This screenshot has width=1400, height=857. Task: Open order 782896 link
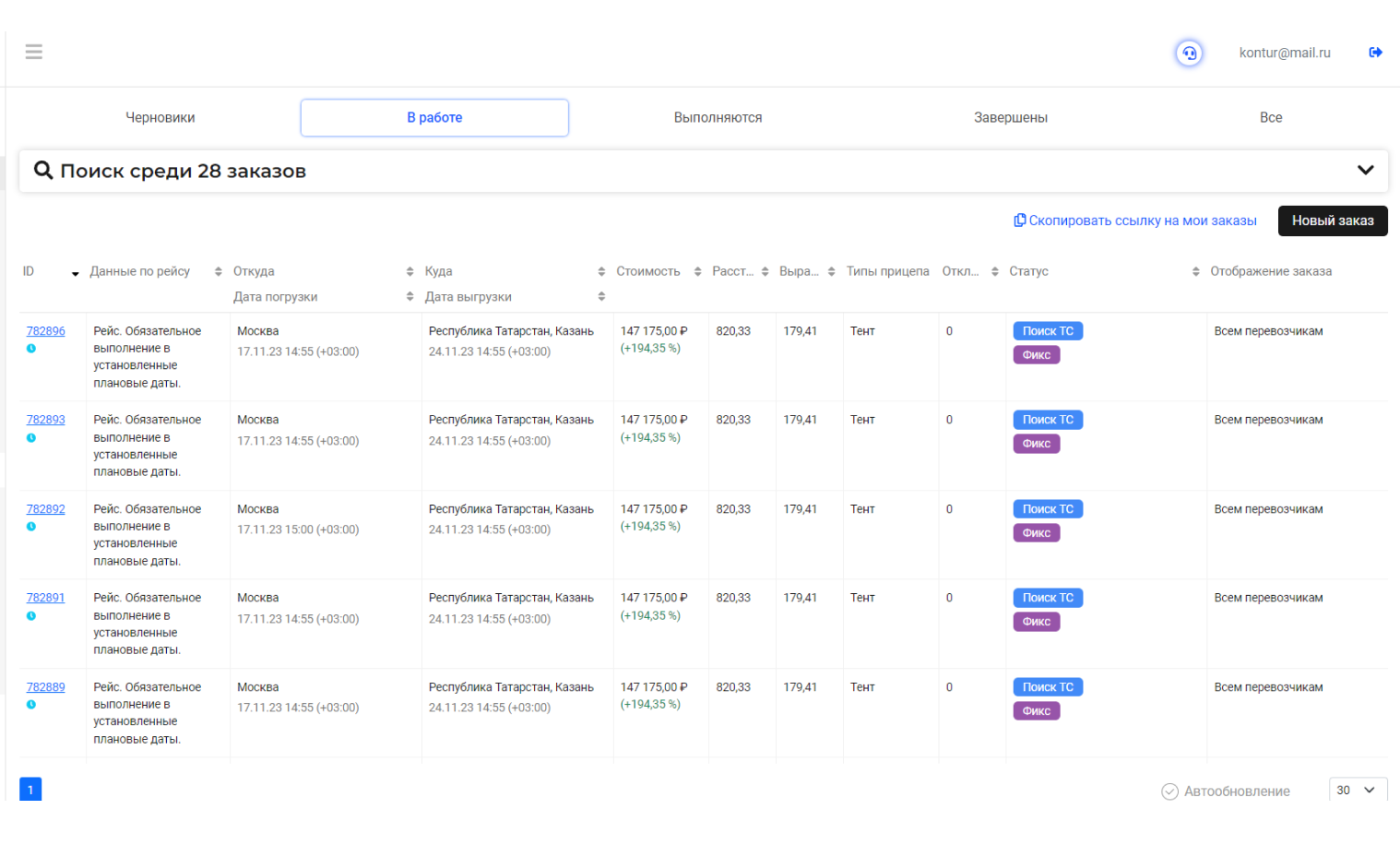click(46, 331)
